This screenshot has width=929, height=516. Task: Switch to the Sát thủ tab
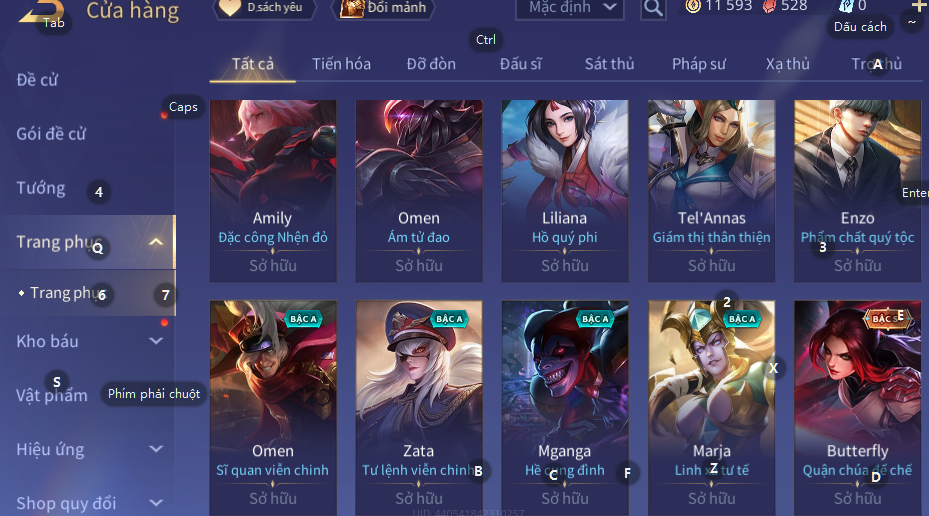[x=609, y=64]
